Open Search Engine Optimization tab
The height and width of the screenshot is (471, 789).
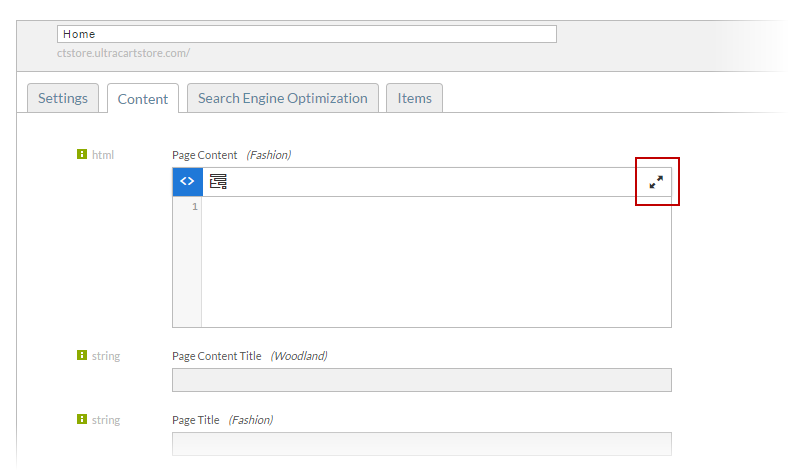(283, 98)
